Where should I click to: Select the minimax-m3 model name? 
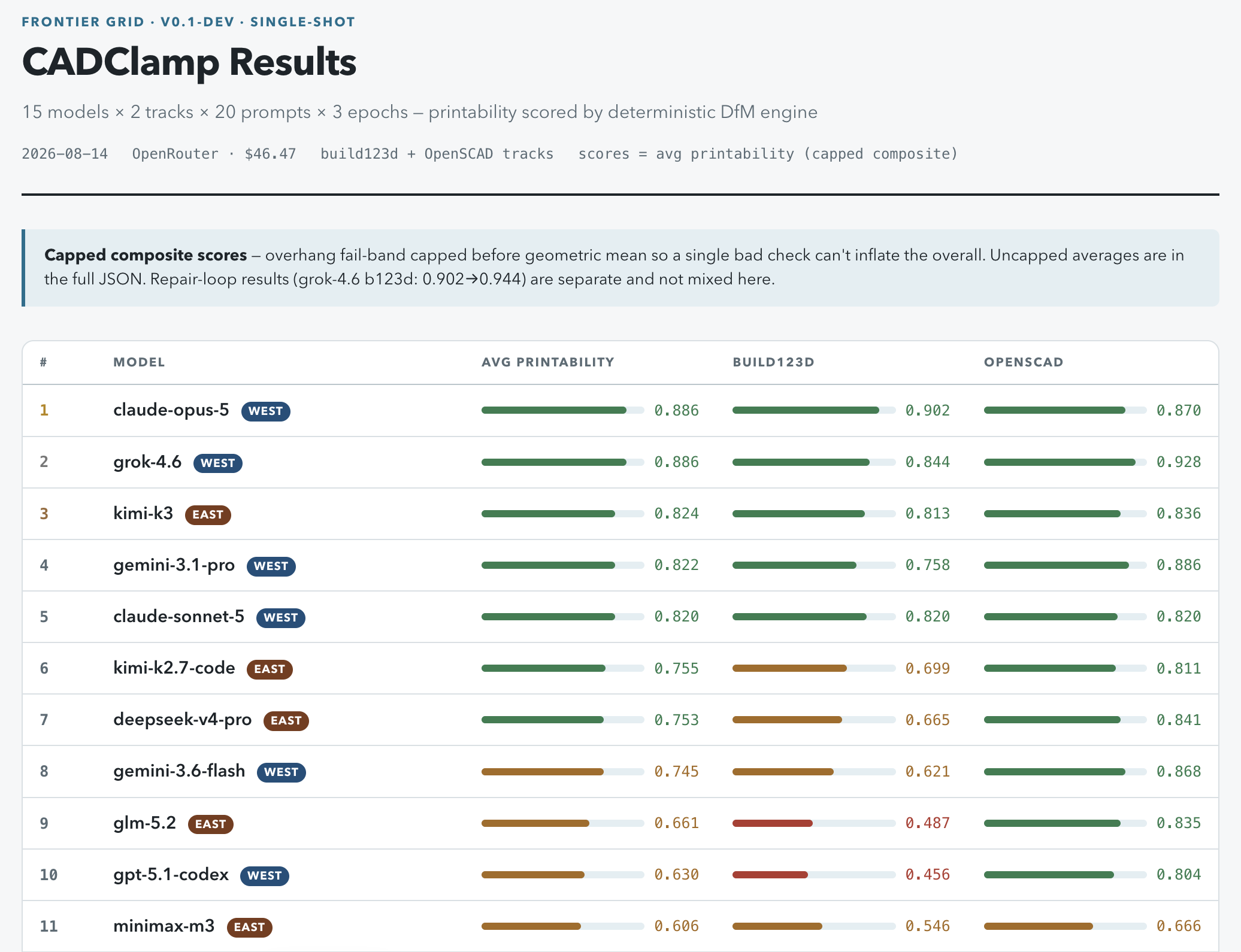click(164, 926)
